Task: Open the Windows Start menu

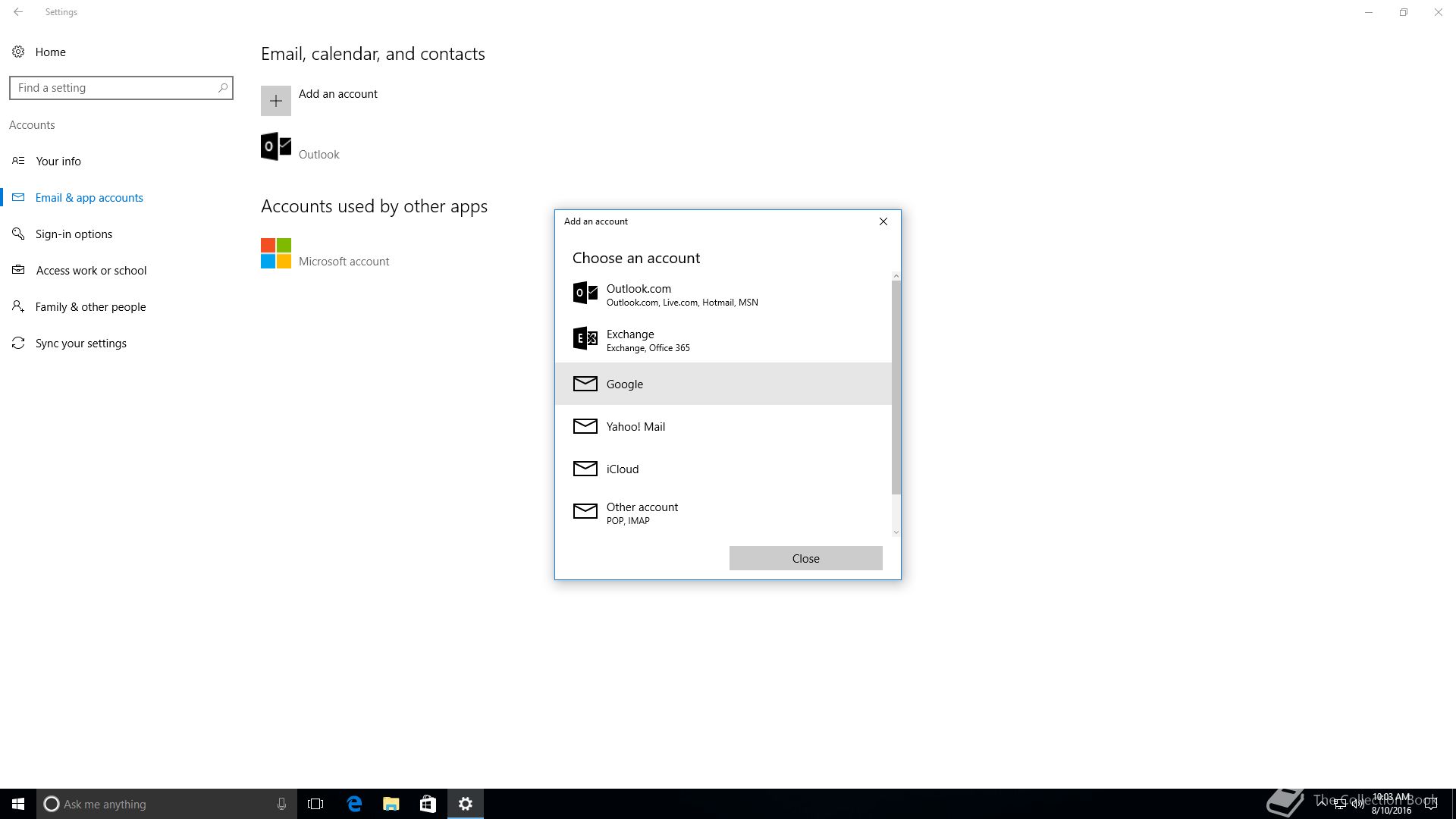Action: (18, 804)
